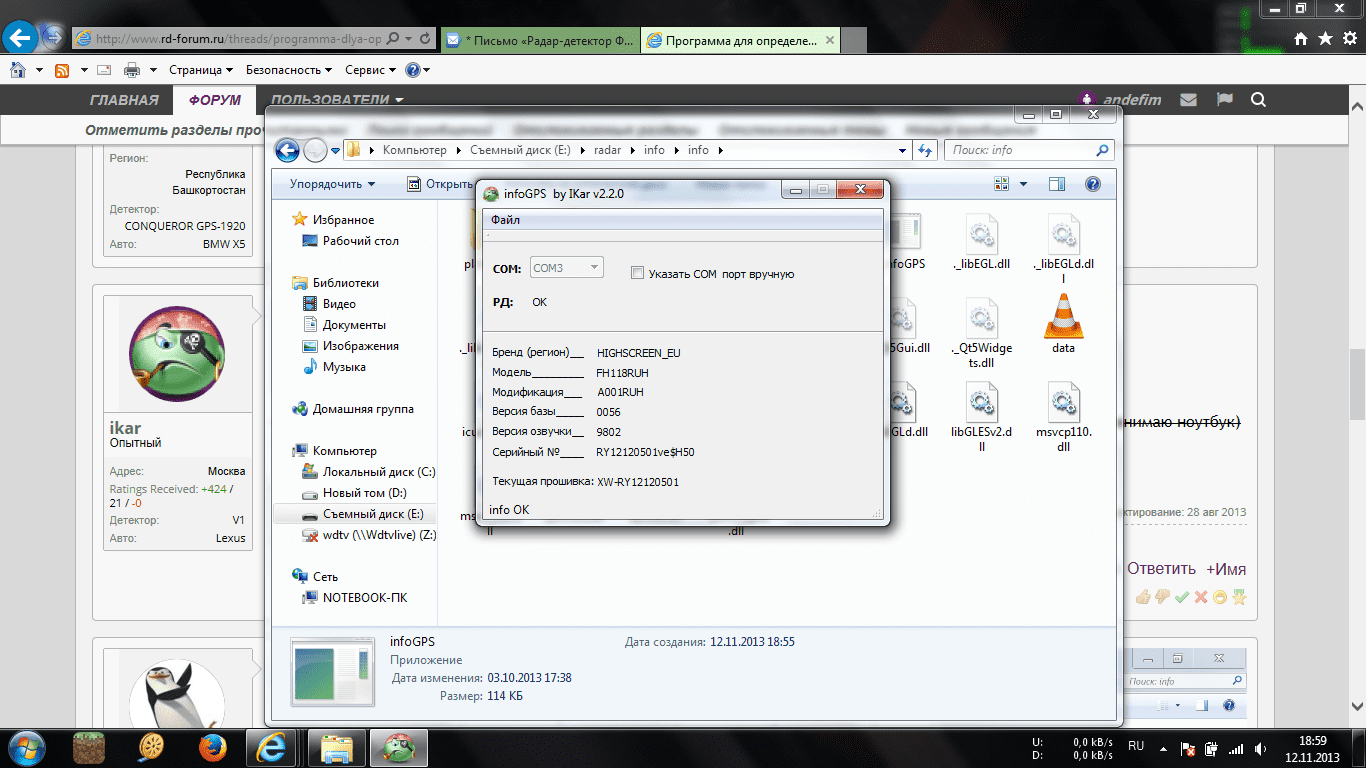1366x768 pixels.
Task: Expand the Упорядочить dropdown
Action: tap(332, 184)
